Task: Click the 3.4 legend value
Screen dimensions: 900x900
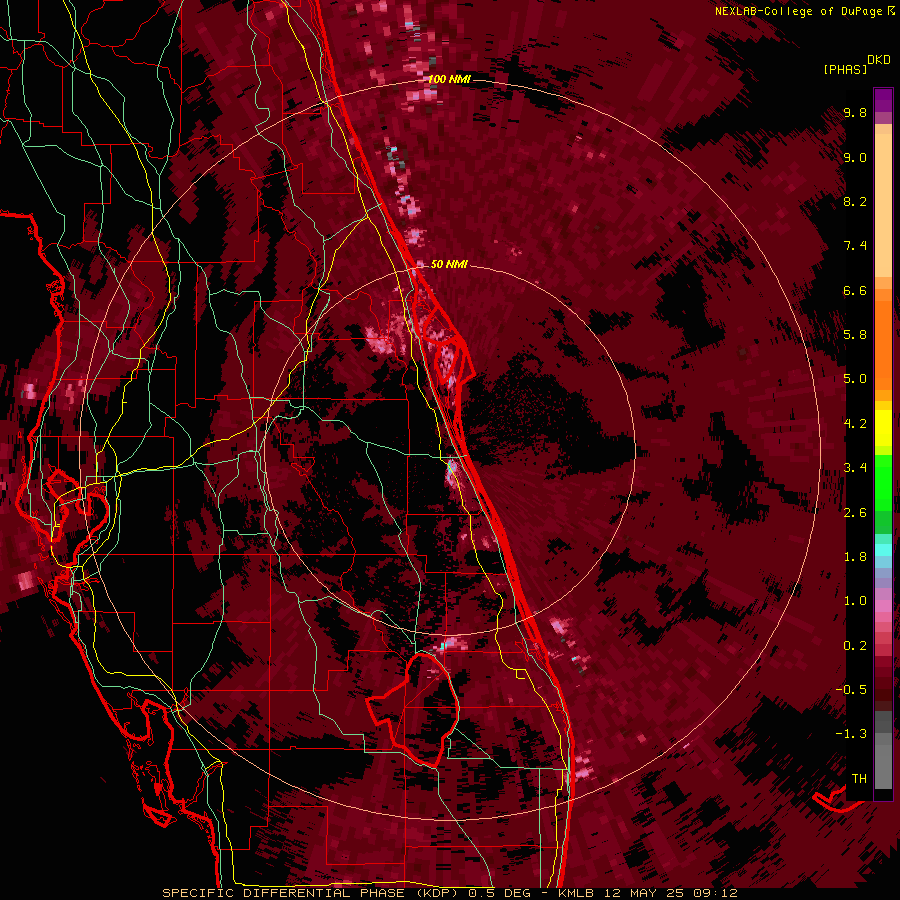Action: pyautogui.click(x=855, y=468)
